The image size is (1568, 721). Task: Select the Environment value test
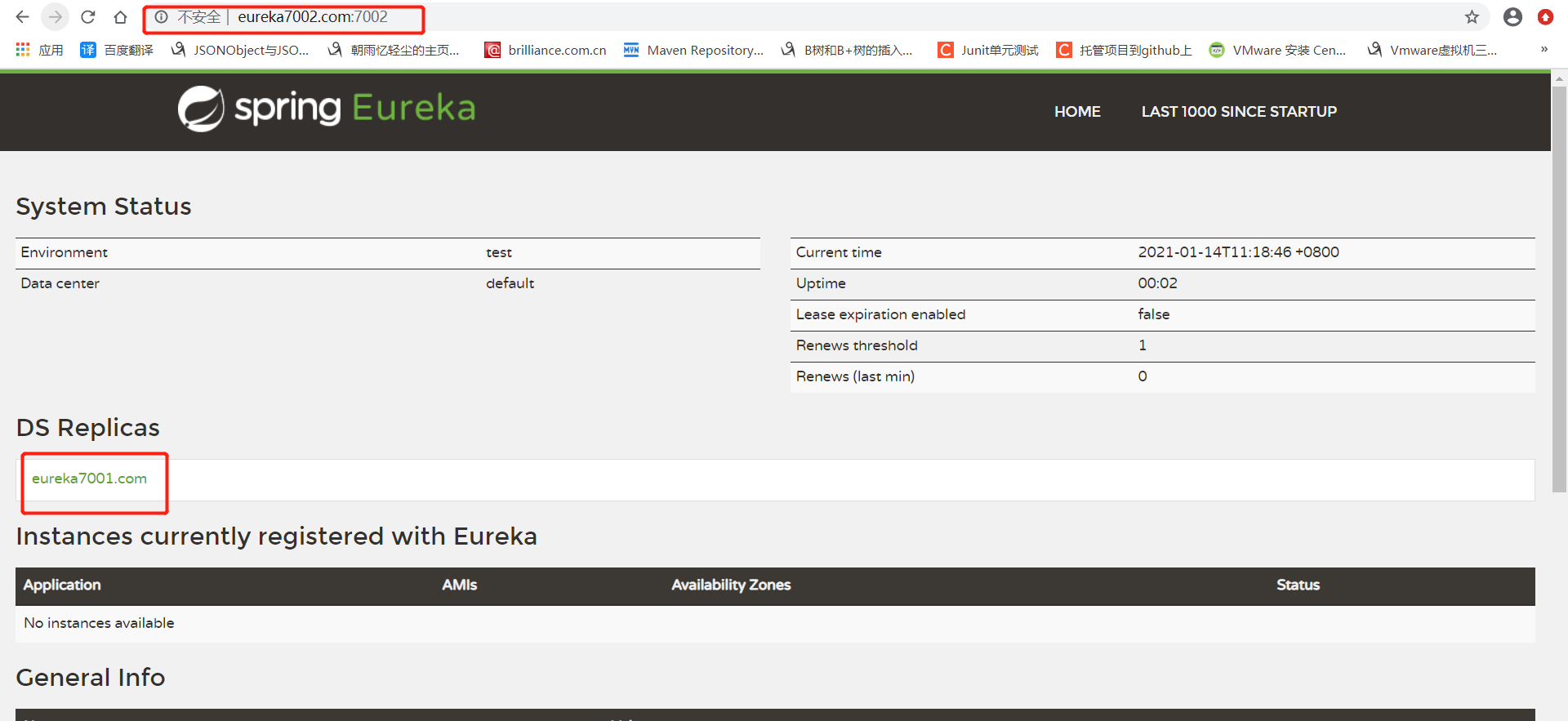499,253
